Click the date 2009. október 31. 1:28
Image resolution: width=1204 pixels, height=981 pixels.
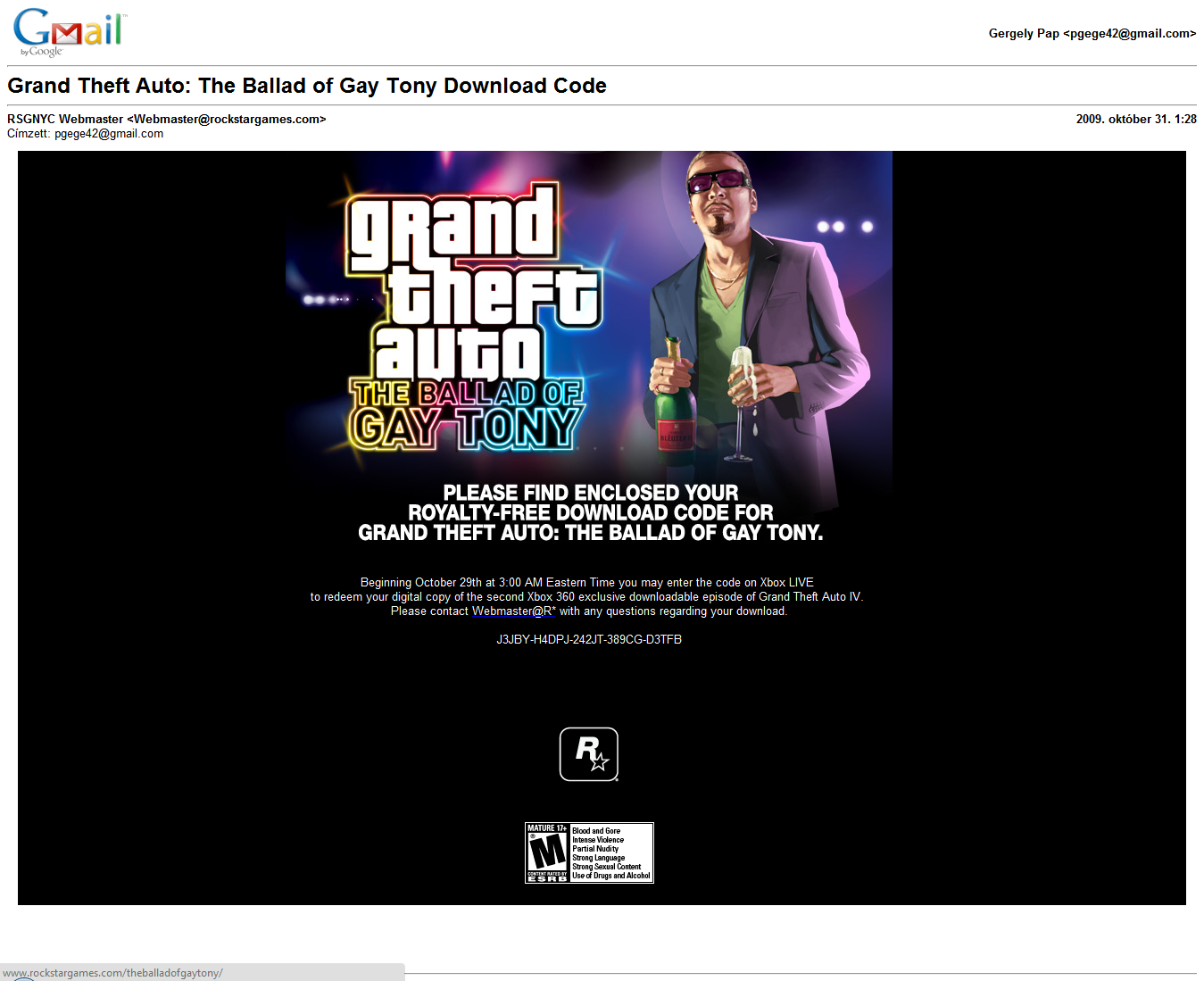pyautogui.click(x=1136, y=119)
